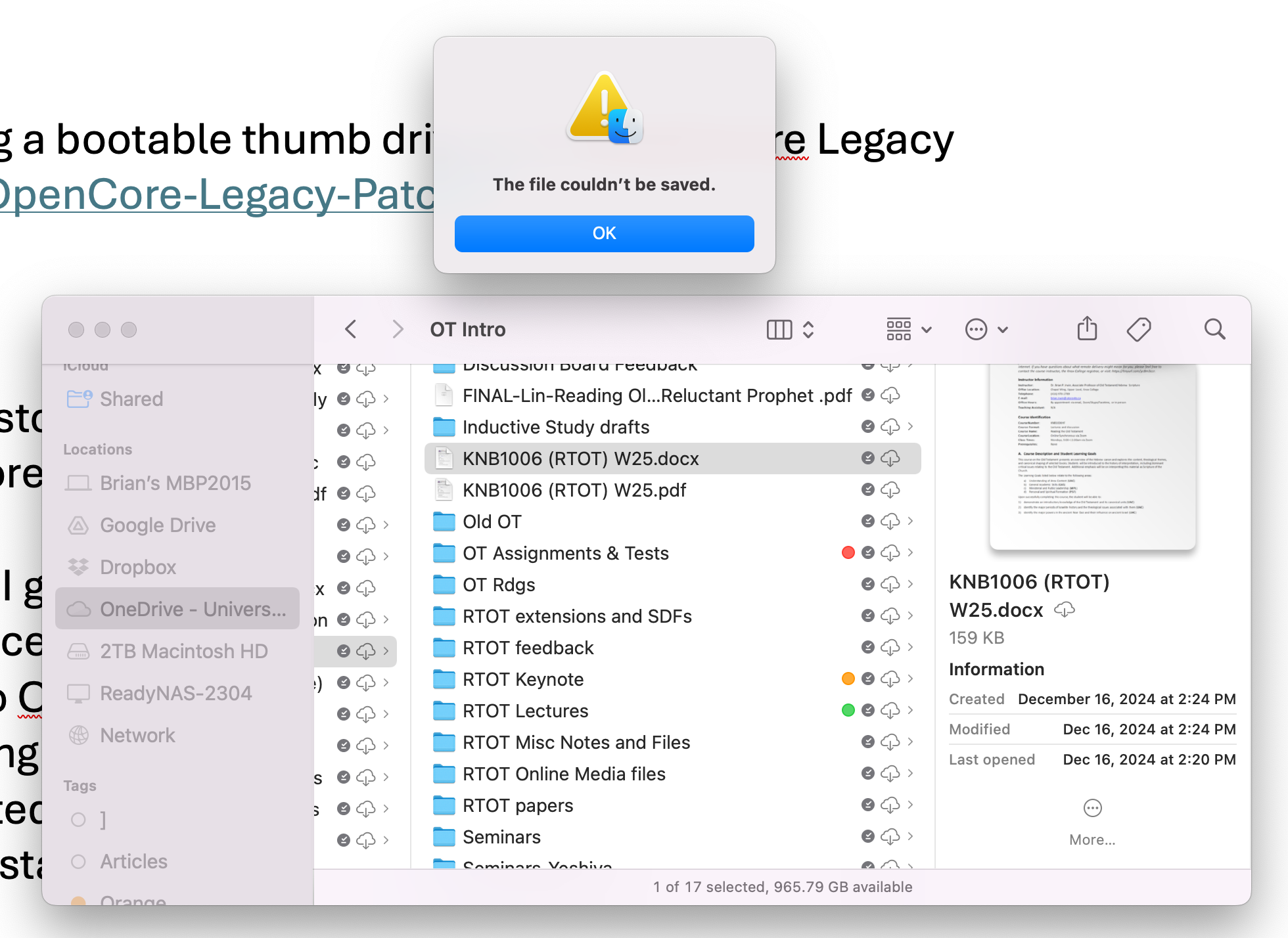Click the Edit Tags toolbar icon
The image size is (1288, 938).
pos(1138,329)
